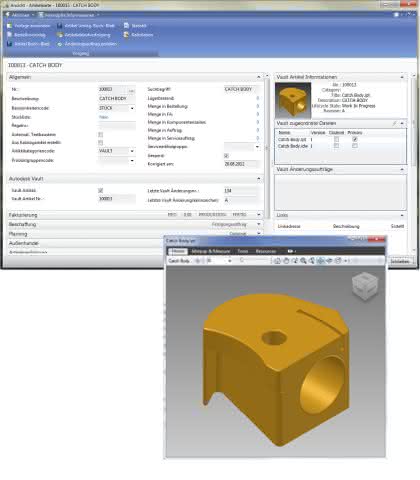Collapse the Vault Änderungsaufträge panel
Screen dimensions: 420x480
coord(402,169)
